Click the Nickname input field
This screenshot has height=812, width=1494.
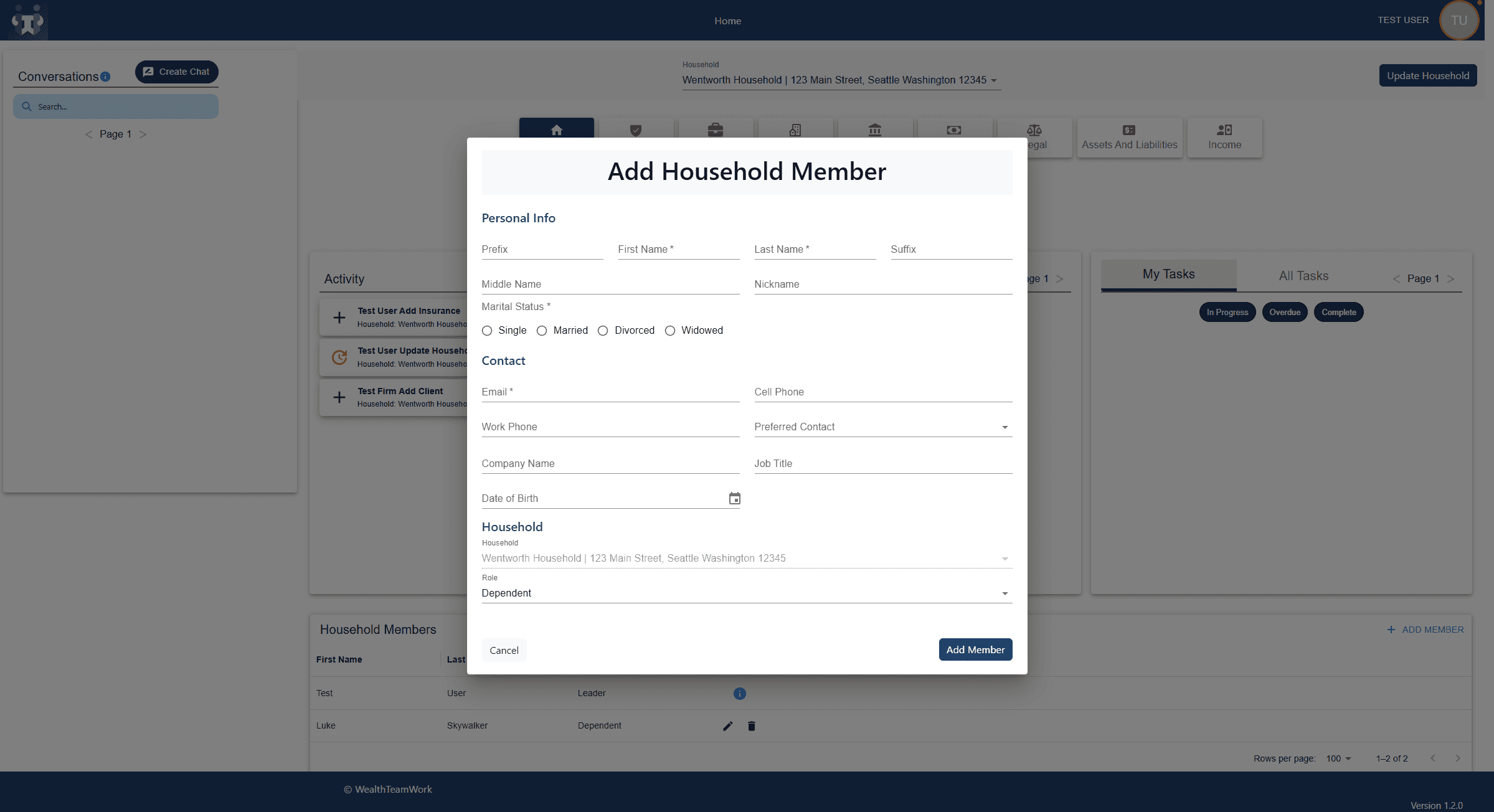tap(883, 285)
